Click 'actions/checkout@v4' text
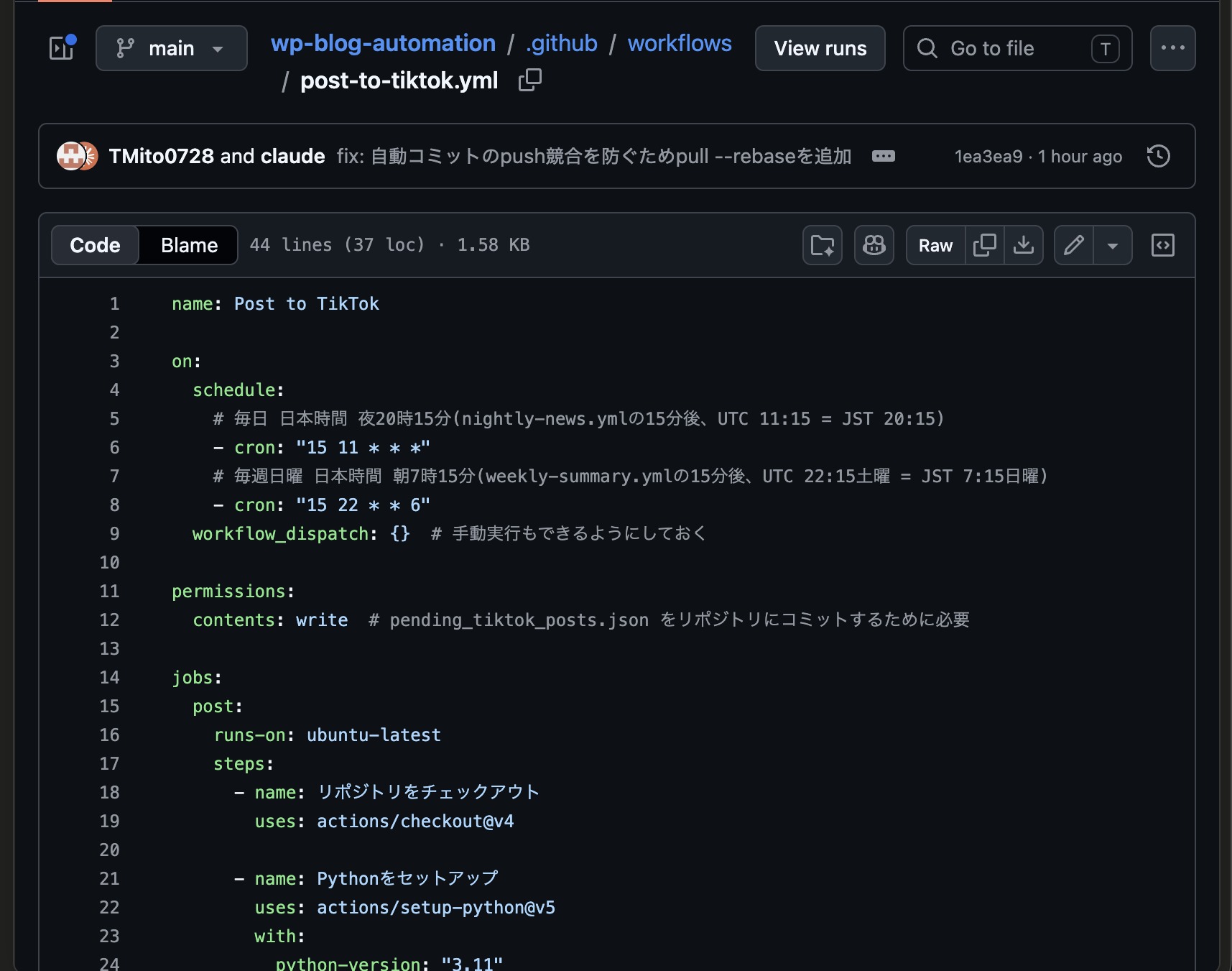This screenshot has height=971, width=1232. (x=415, y=821)
